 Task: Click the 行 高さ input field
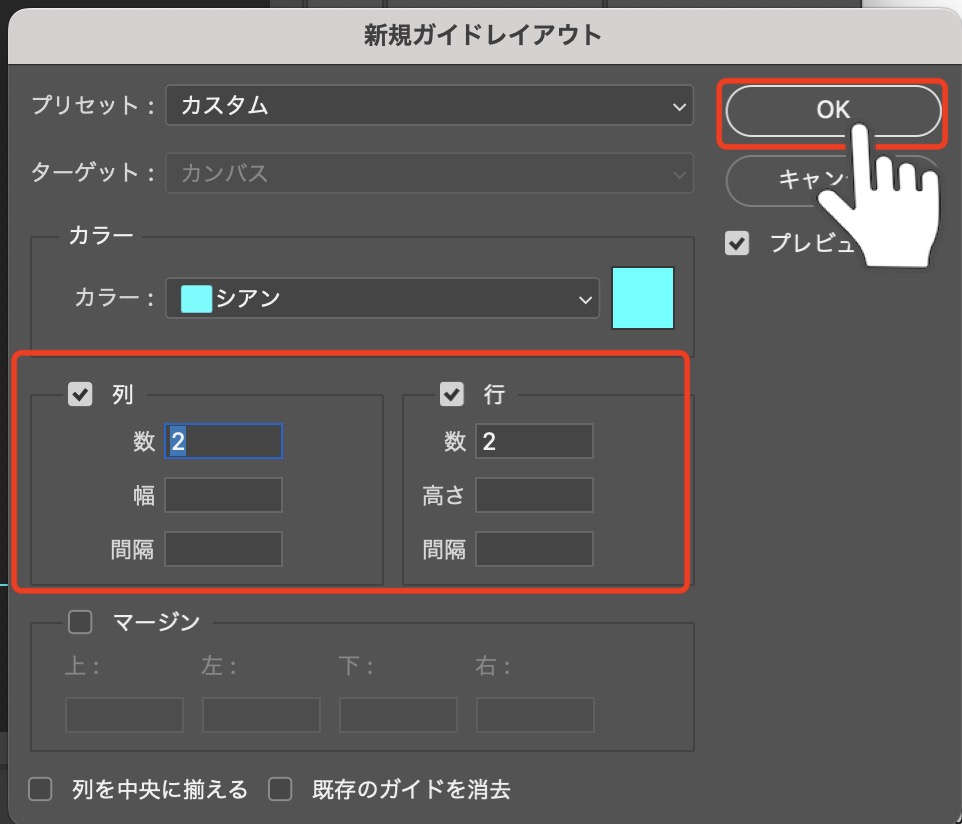coord(534,495)
